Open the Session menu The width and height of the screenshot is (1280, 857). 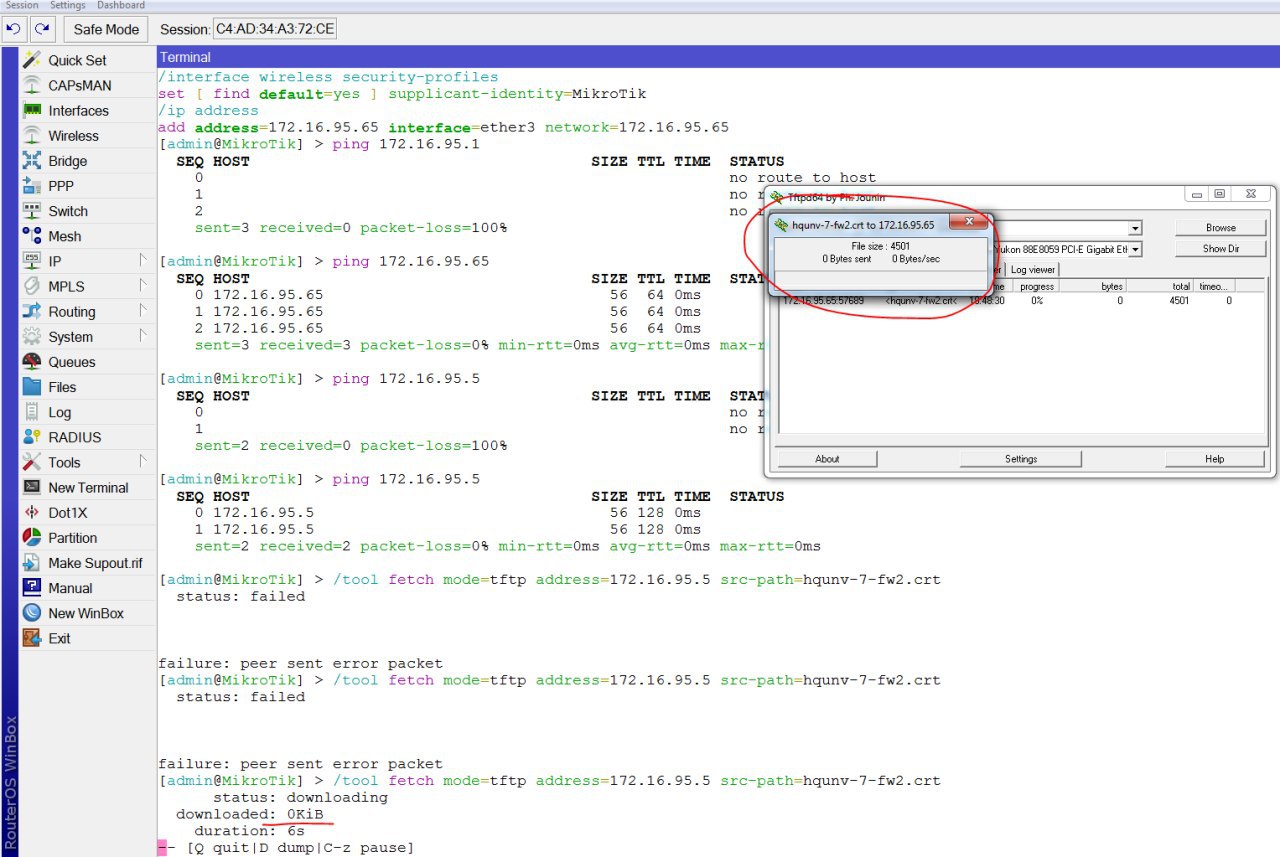[x=22, y=5]
